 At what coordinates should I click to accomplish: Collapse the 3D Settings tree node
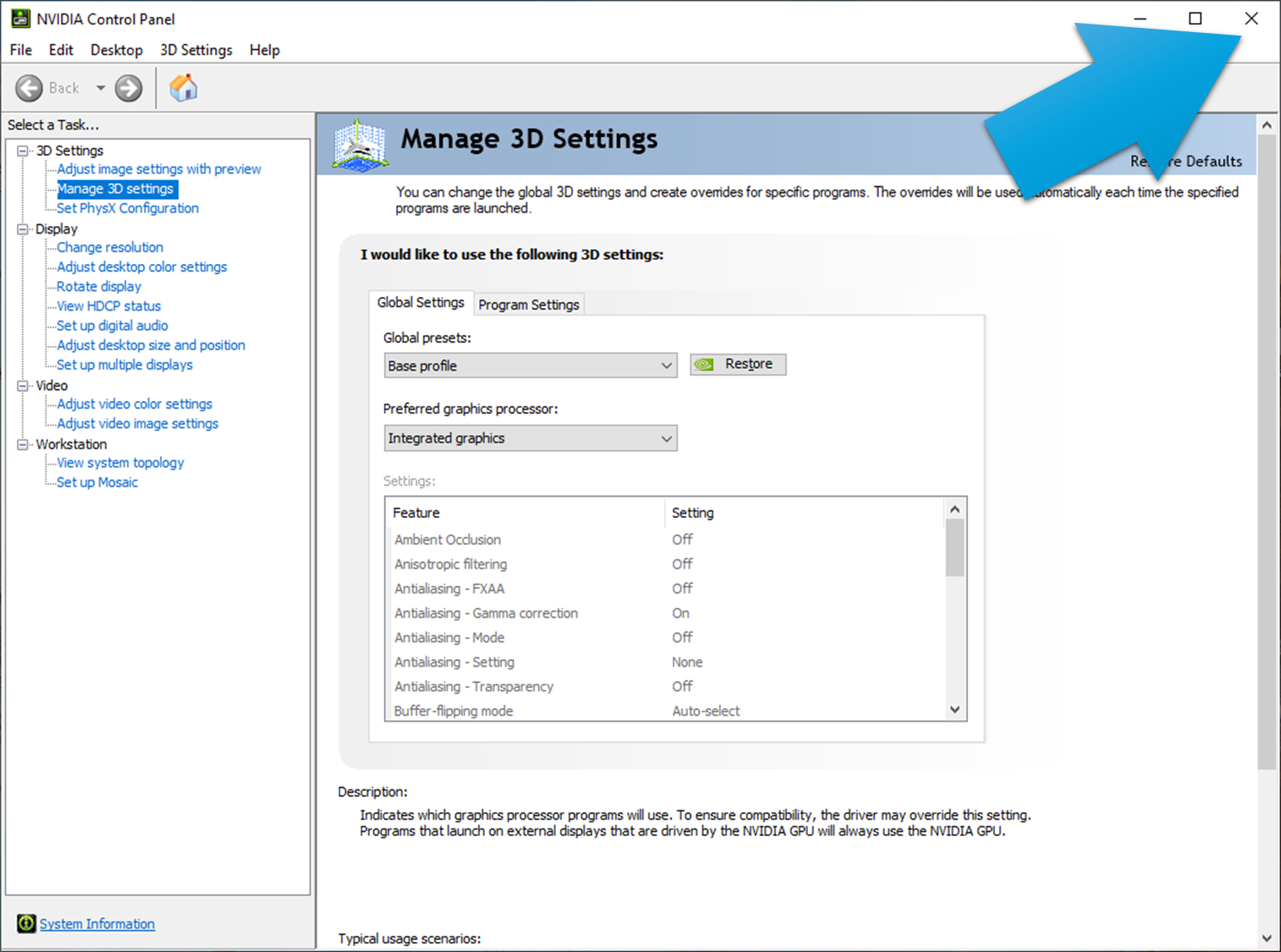[23, 151]
